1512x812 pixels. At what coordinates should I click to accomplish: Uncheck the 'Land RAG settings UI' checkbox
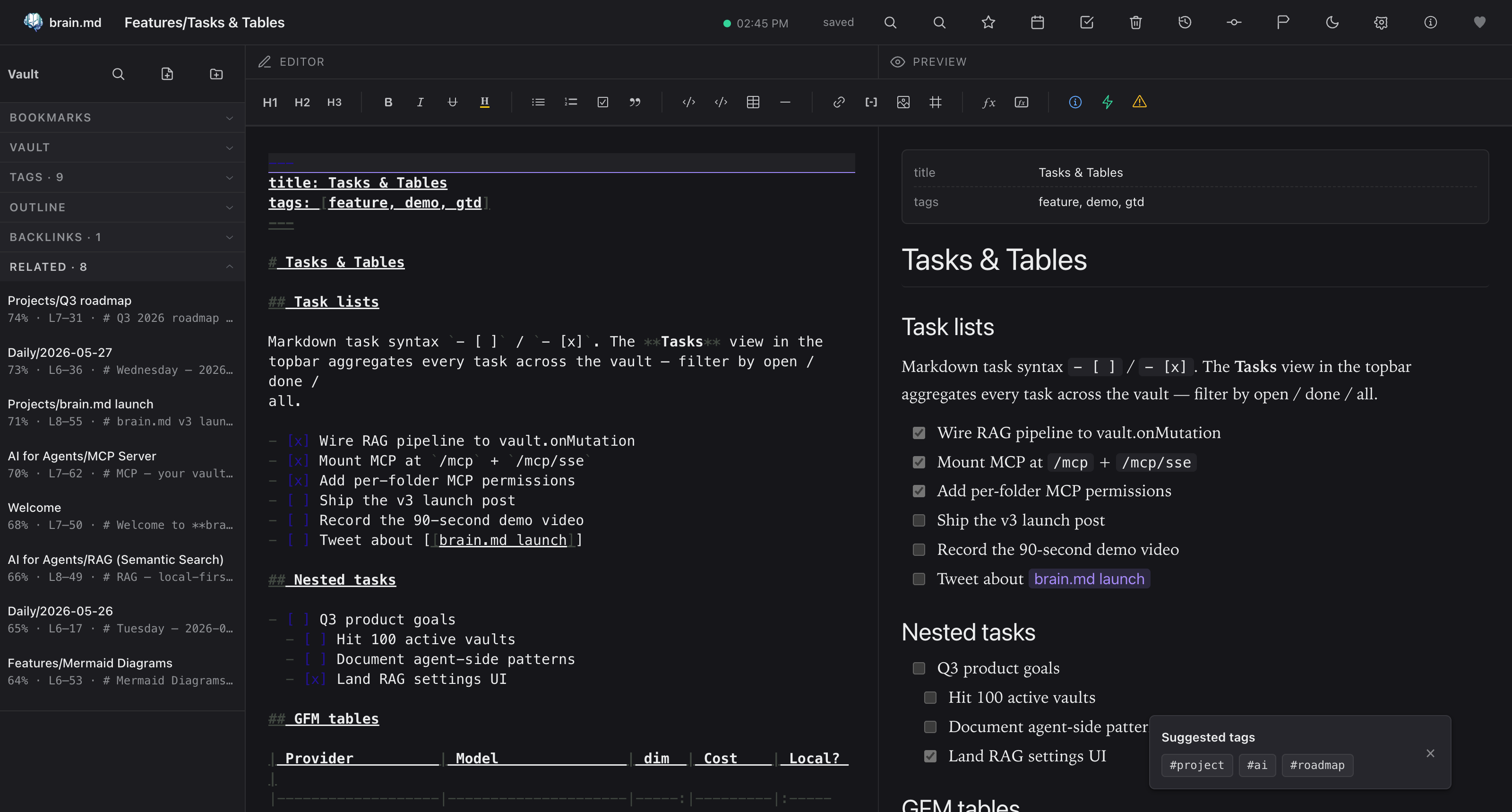[930, 756]
